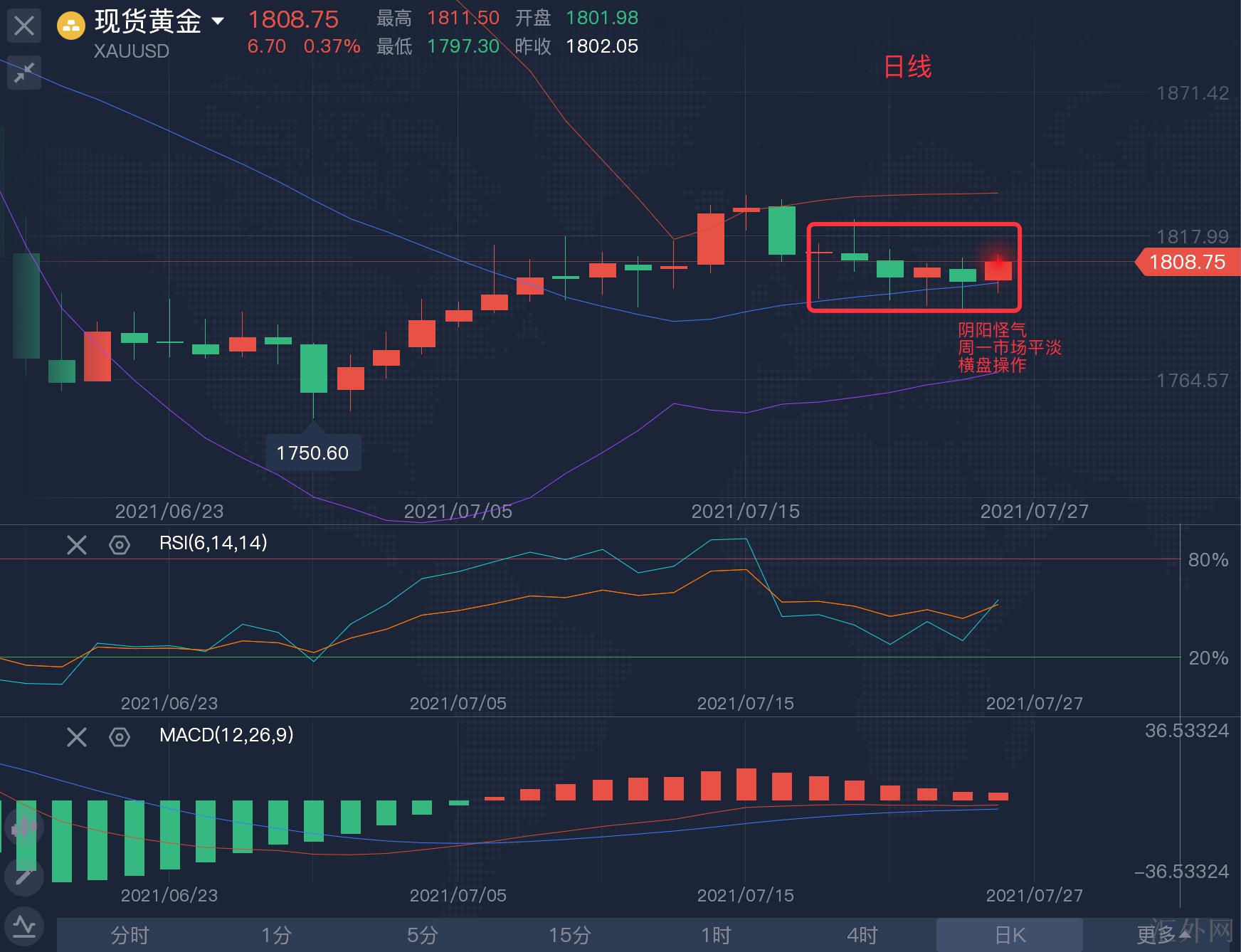The height and width of the screenshot is (952, 1241).
Task: Click the gold bars symbol icon
Action: (x=71, y=26)
